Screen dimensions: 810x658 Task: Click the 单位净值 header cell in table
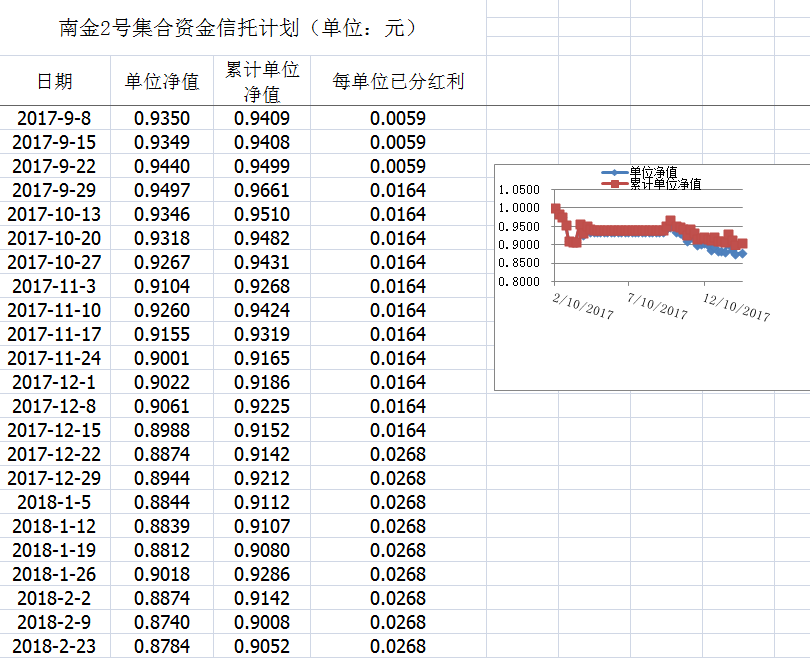pyautogui.click(x=162, y=82)
